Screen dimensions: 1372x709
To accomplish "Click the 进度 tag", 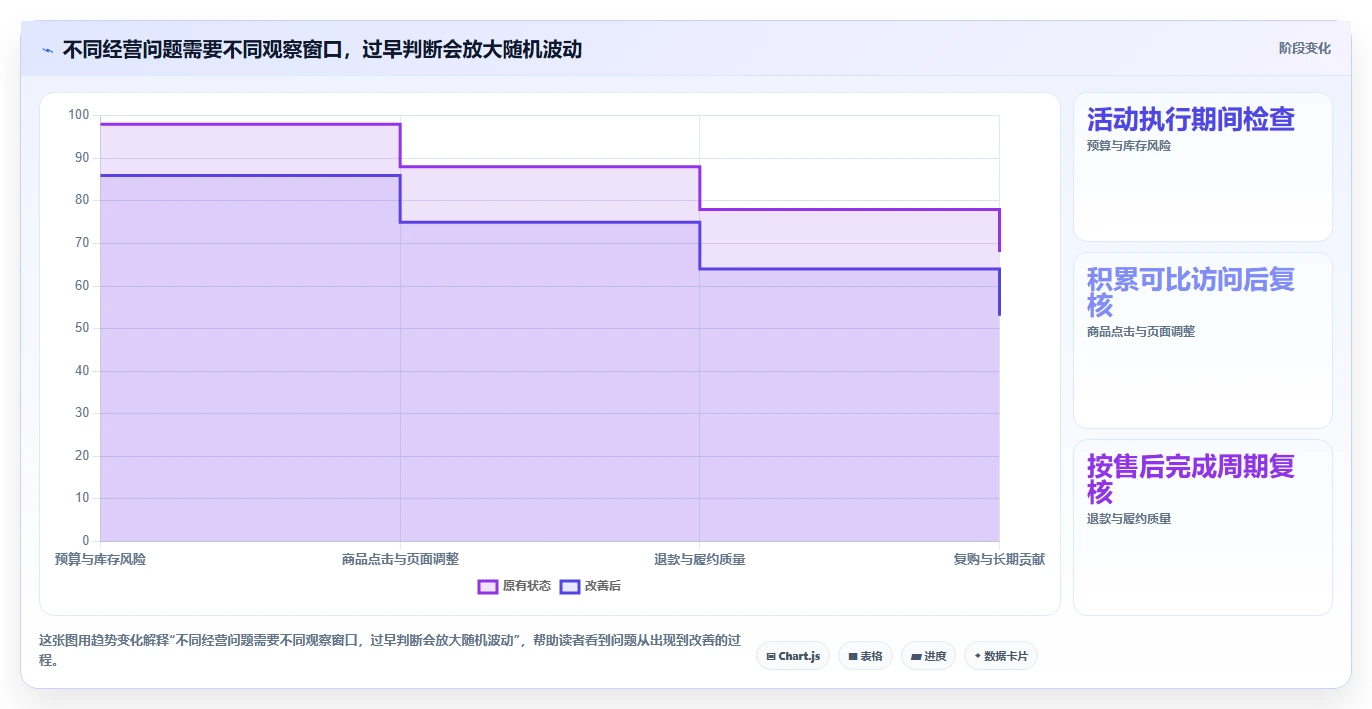I will coord(928,656).
